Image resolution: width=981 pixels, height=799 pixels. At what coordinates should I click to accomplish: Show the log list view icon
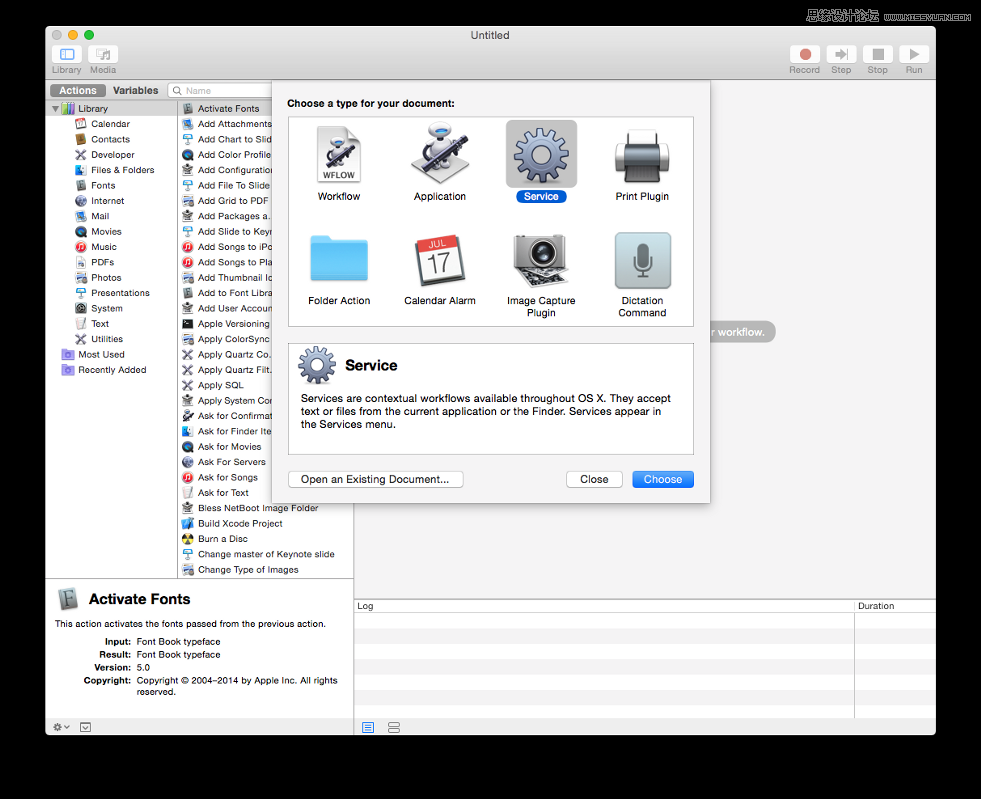[368, 727]
